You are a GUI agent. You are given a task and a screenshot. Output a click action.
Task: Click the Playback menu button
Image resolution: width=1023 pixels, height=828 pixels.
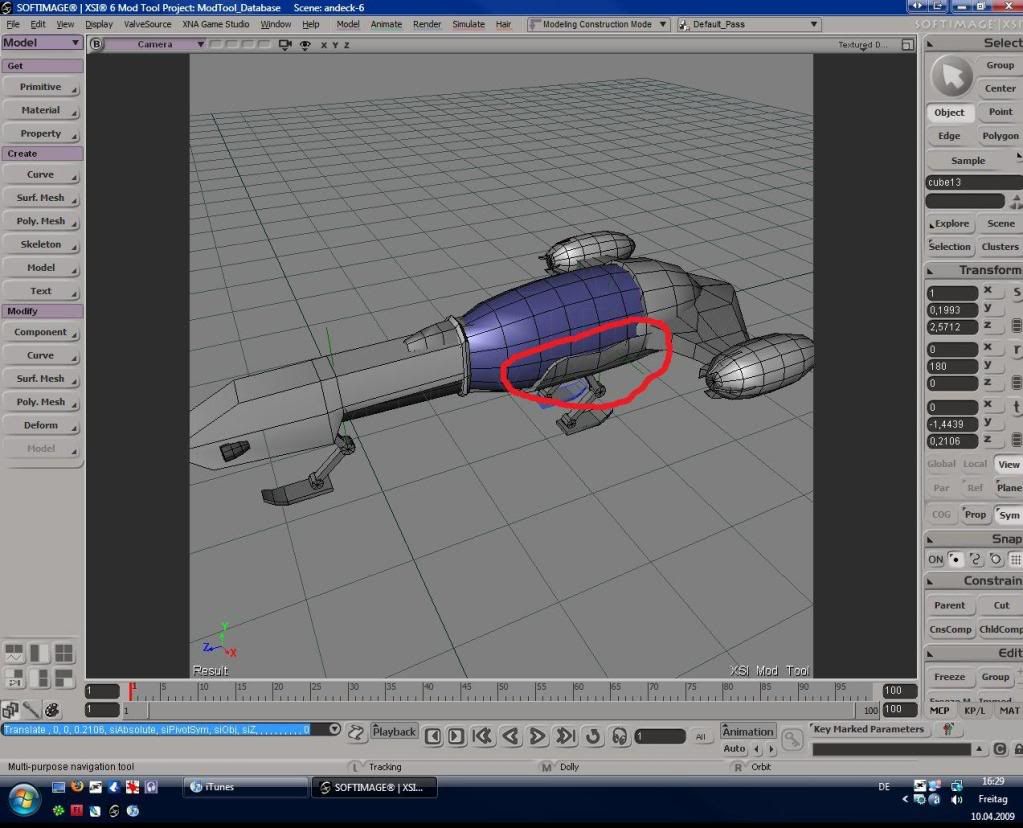coord(394,731)
